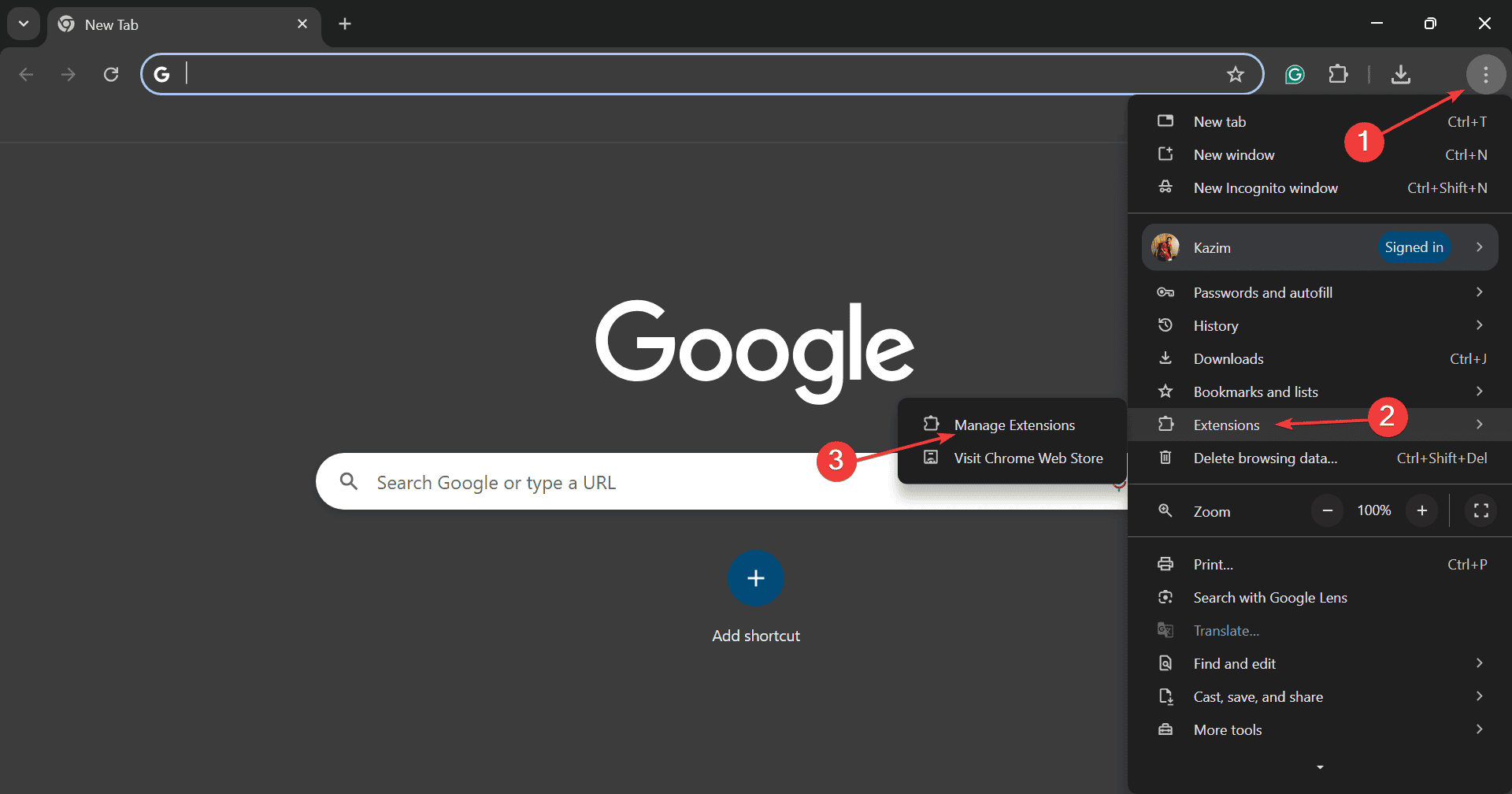Close the New Tab tab
Image resolution: width=1512 pixels, height=794 pixels.
pyautogui.click(x=302, y=24)
